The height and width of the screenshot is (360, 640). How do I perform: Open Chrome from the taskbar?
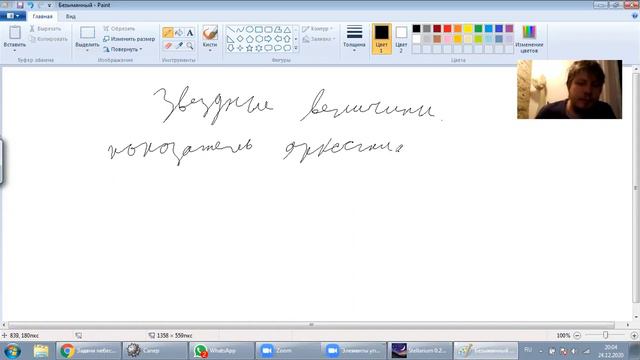(89, 351)
